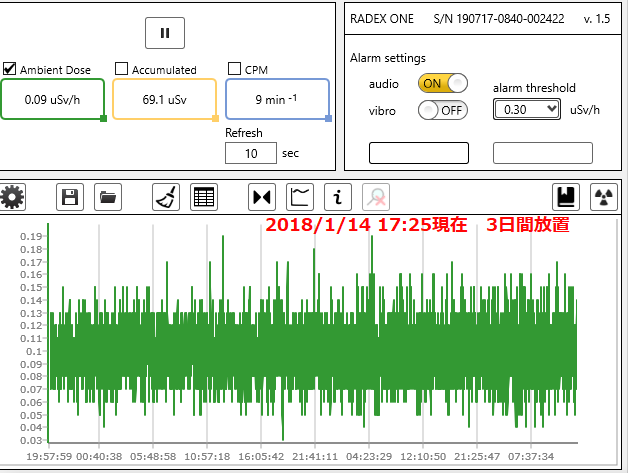Image resolution: width=628 pixels, height=473 pixels.
Task: Click the disabled zoom reset magnifier
Action: pos(376,197)
